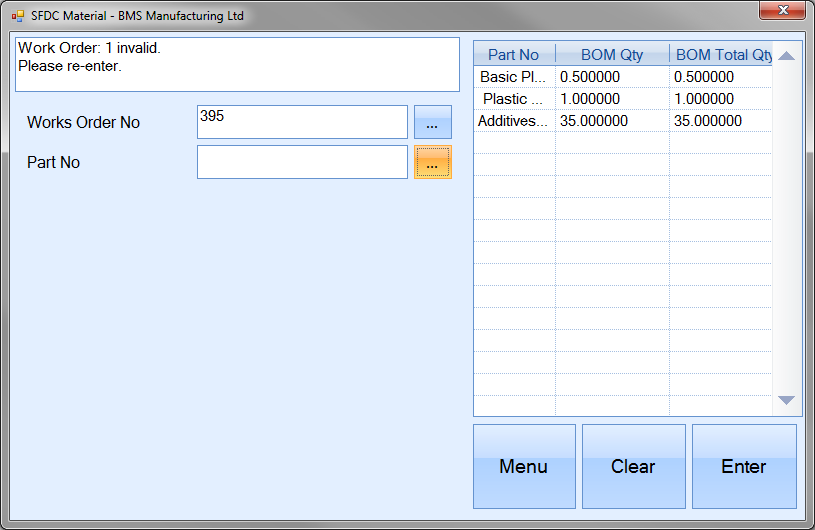This screenshot has width=815, height=530.
Task: Close the SFDC Material window
Action: 782,11
